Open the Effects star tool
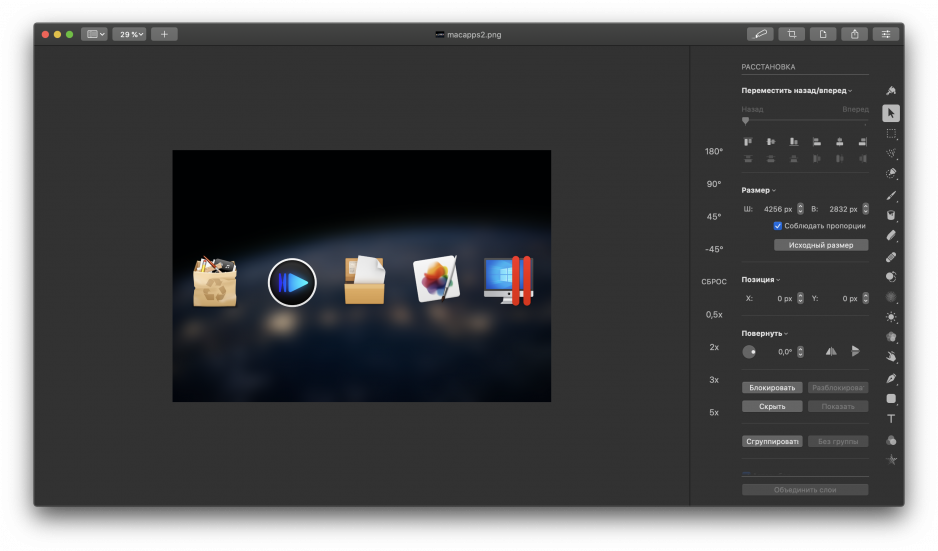The width and height of the screenshot is (938, 551). point(891,460)
